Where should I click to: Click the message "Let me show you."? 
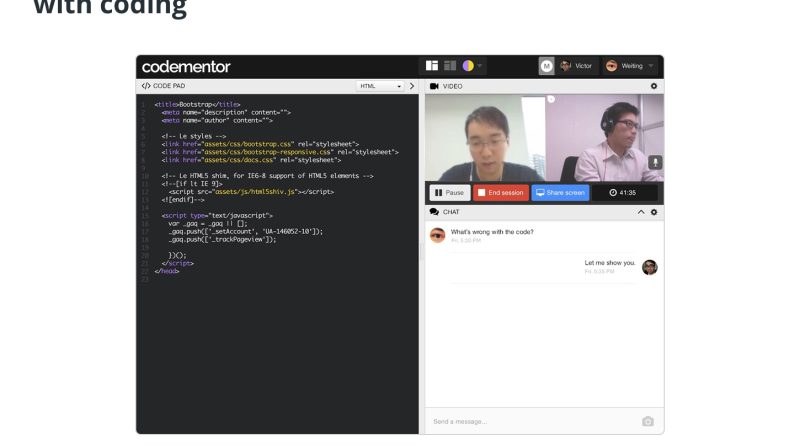[x=610, y=263]
